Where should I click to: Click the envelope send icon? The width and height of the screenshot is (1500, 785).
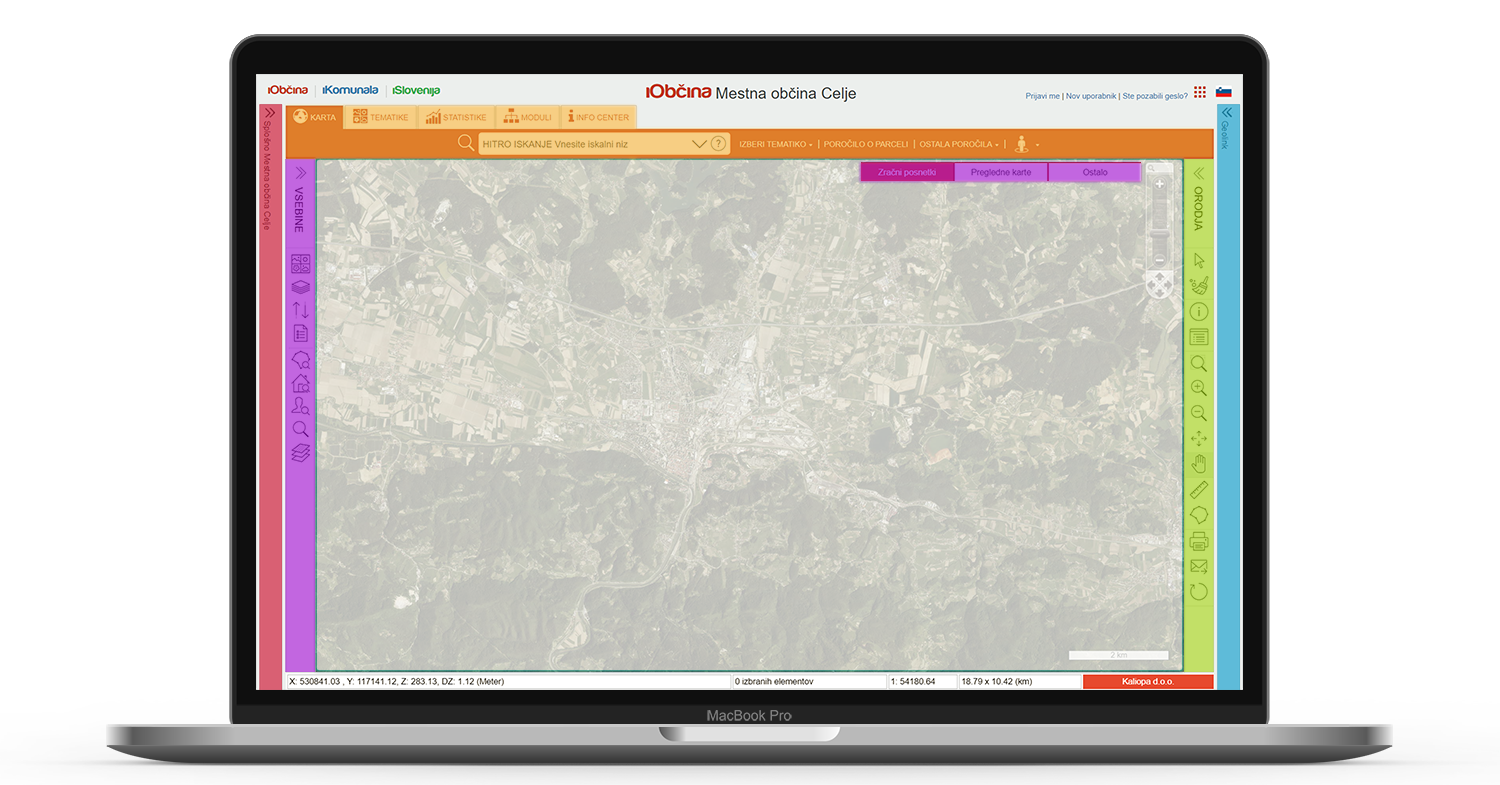click(1198, 566)
